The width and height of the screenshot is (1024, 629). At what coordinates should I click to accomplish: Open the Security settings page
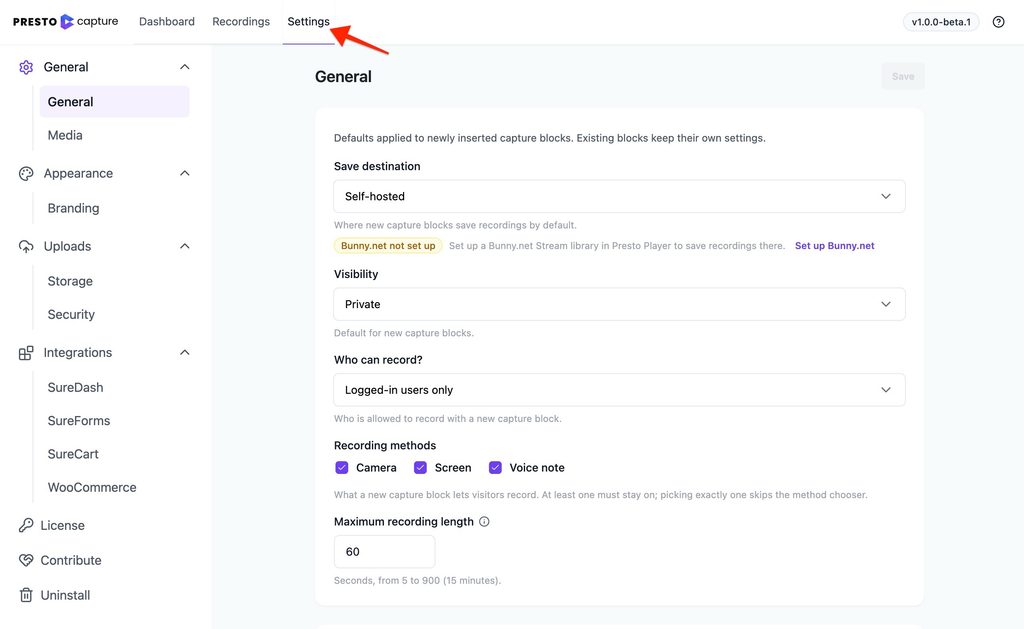pyautogui.click(x=71, y=314)
